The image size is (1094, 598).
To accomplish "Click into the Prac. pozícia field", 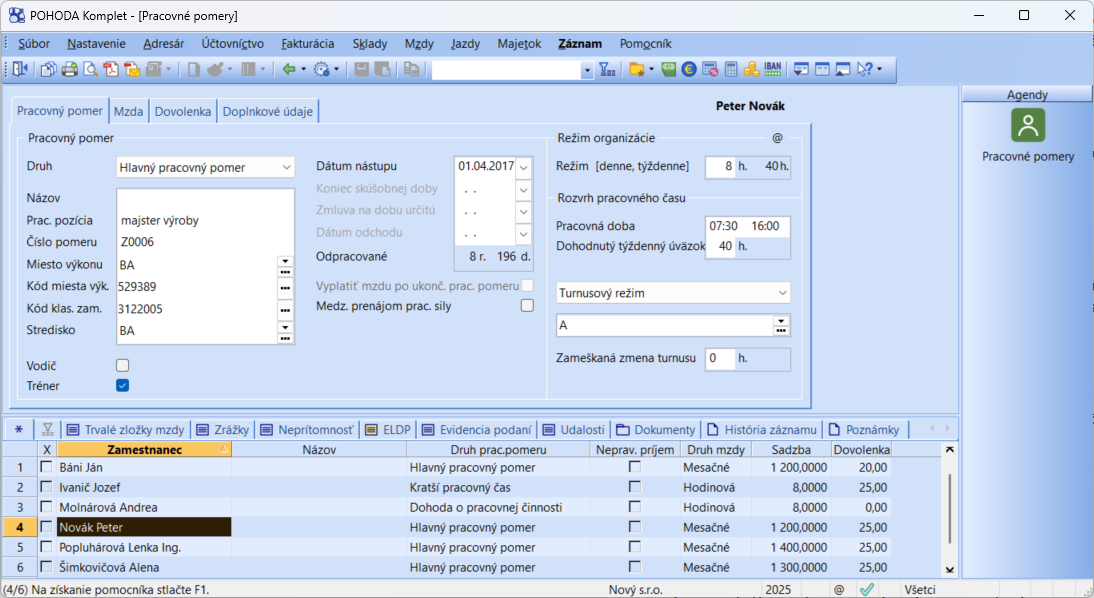I will pyautogui.click(x=204, y=220).
